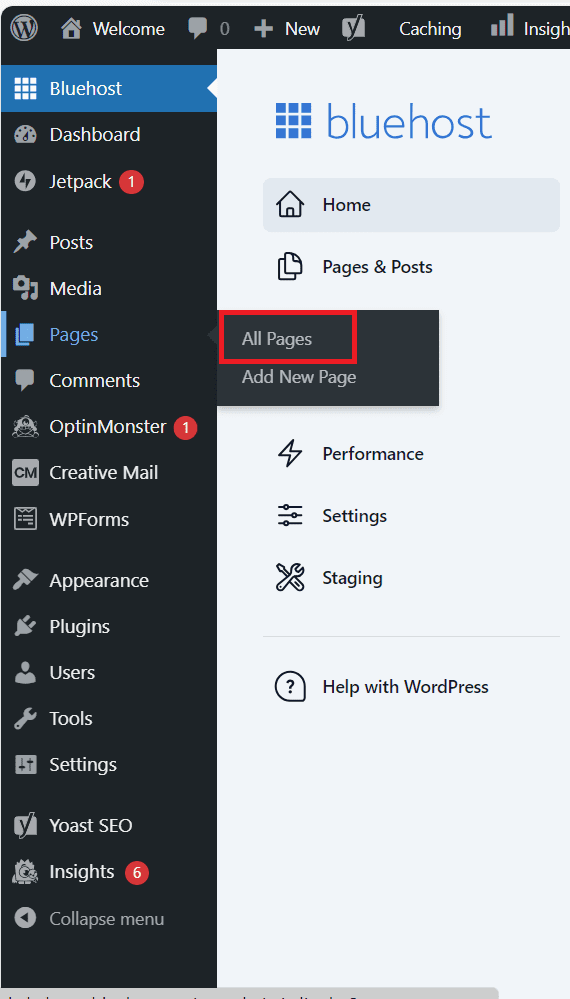
Task: Open the WPForms label in the sidebar
Action: 89,520
